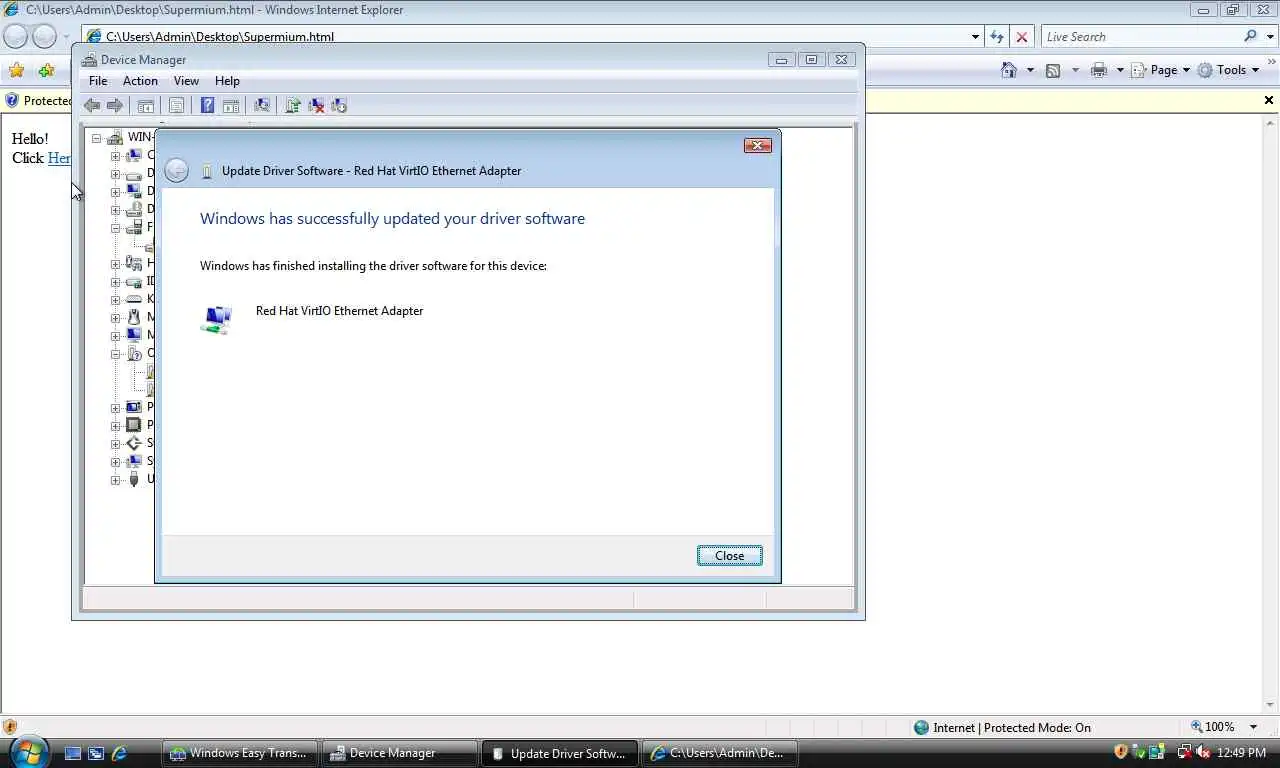The image size is (1280, 768).
Task: Open the Action menu in Device Manager
Action: click(140, 81)
